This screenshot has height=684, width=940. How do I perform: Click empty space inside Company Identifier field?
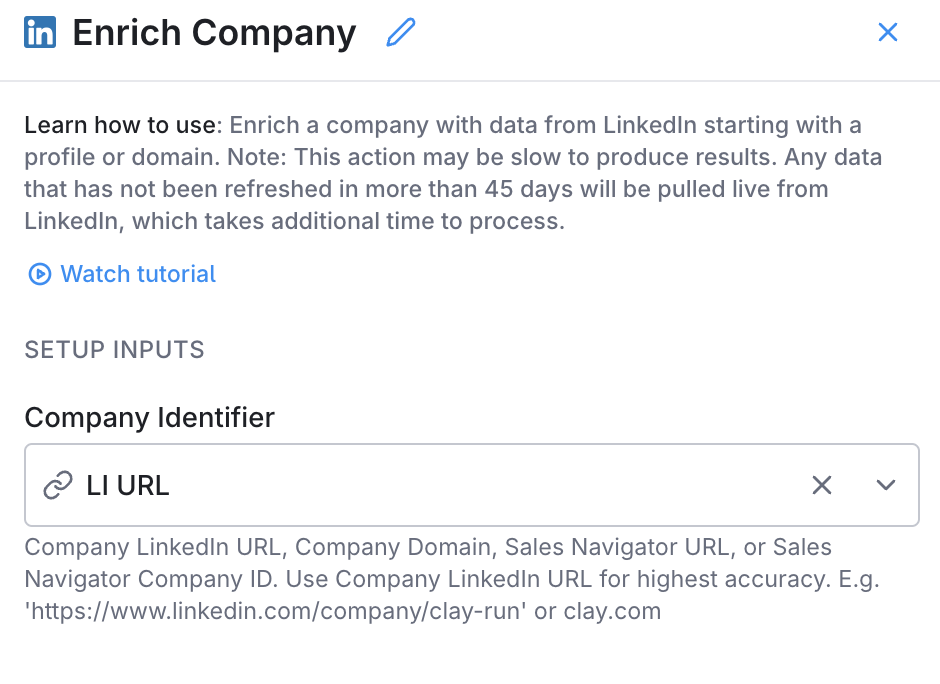480,486
